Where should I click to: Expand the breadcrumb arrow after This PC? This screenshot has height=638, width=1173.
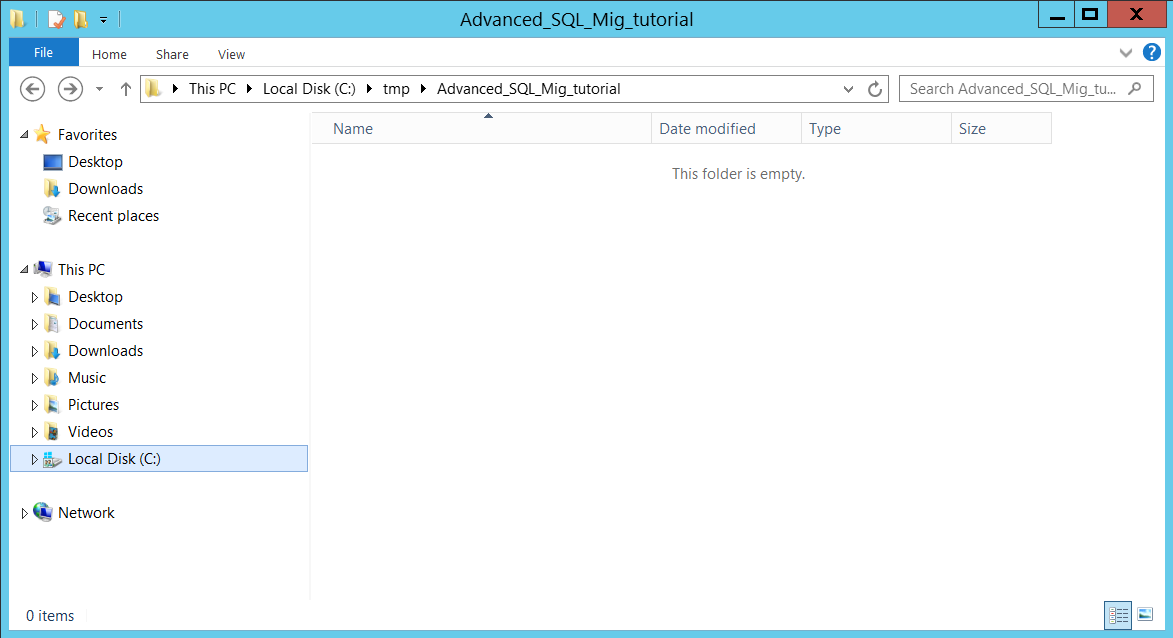(x=249, y=89)
